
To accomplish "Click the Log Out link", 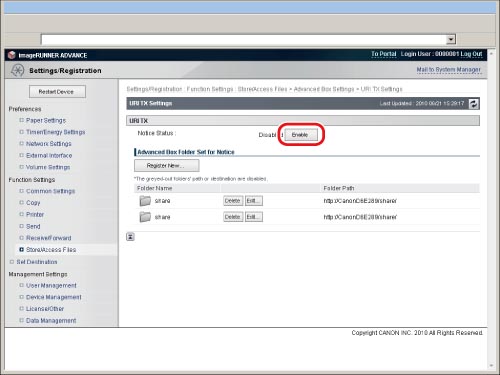I will tap(471, 54).
